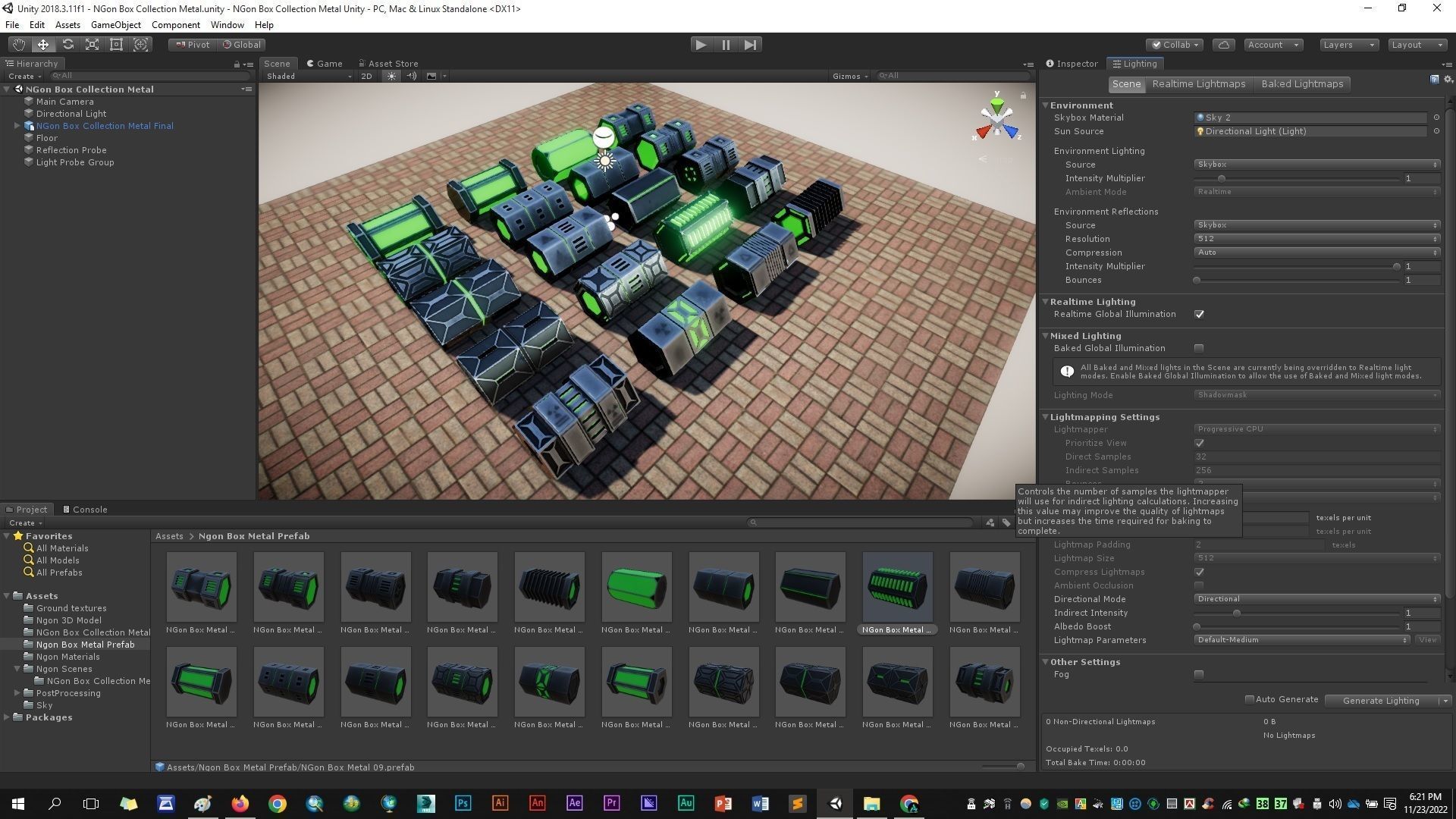Image resolution: width=1456 pixels, height=819 pixels.
Task: Open the GameObject menu
Action: 115,25
